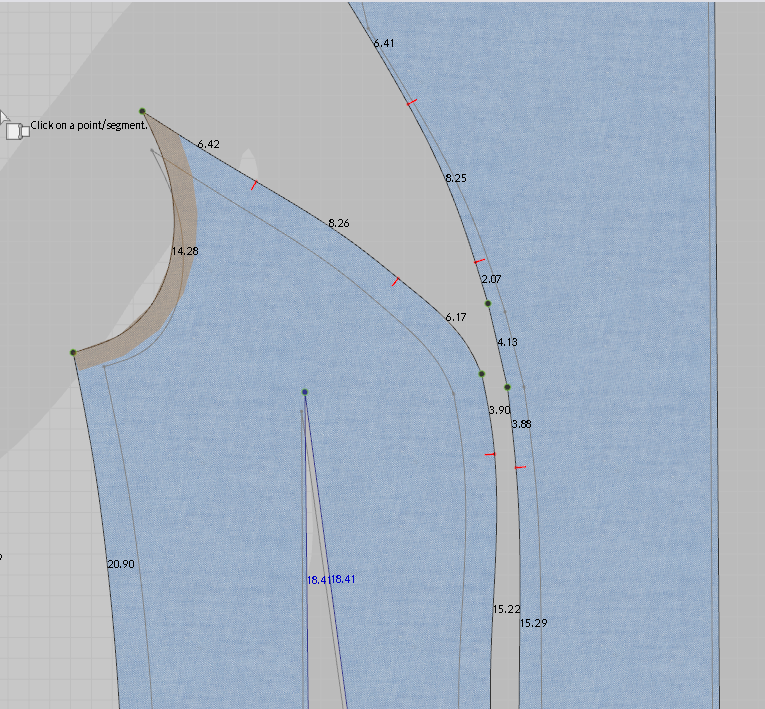Click the red notch between 3.90 and 15.22
Screen dimensions: 765x709
(490, 454)
